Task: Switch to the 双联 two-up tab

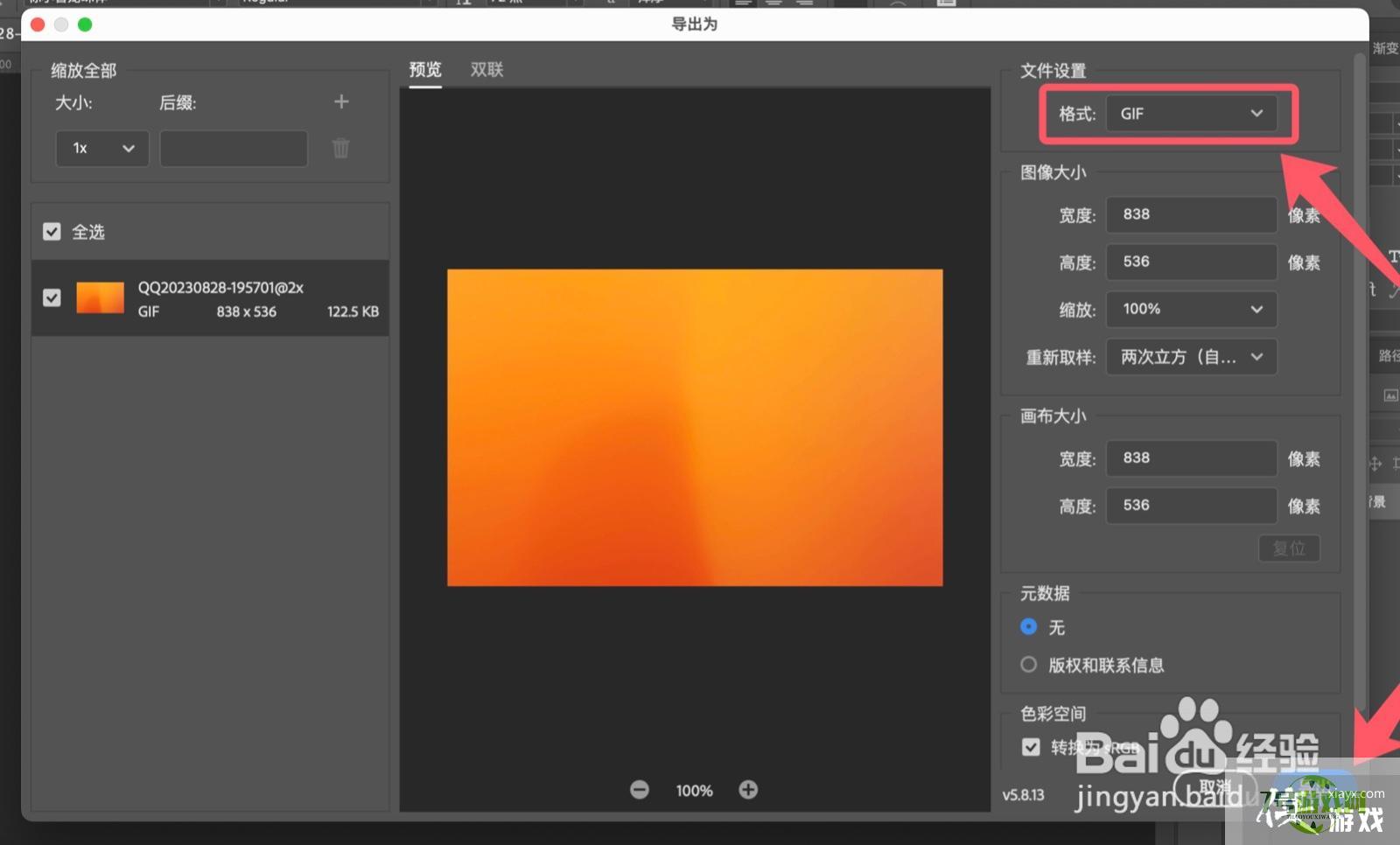Action: [486, 70]
